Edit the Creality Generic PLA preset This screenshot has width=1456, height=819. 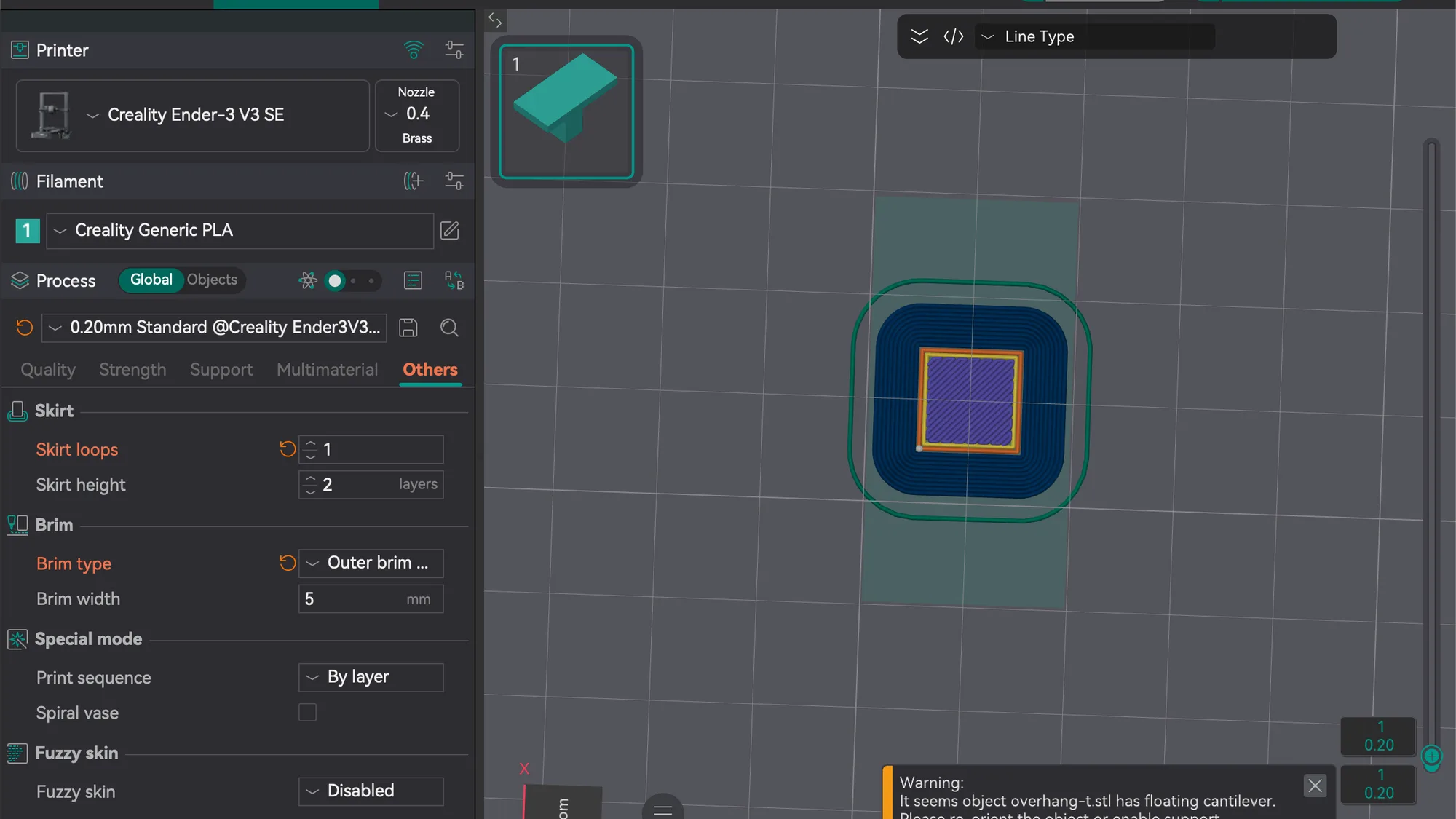(x=450, y=231)
